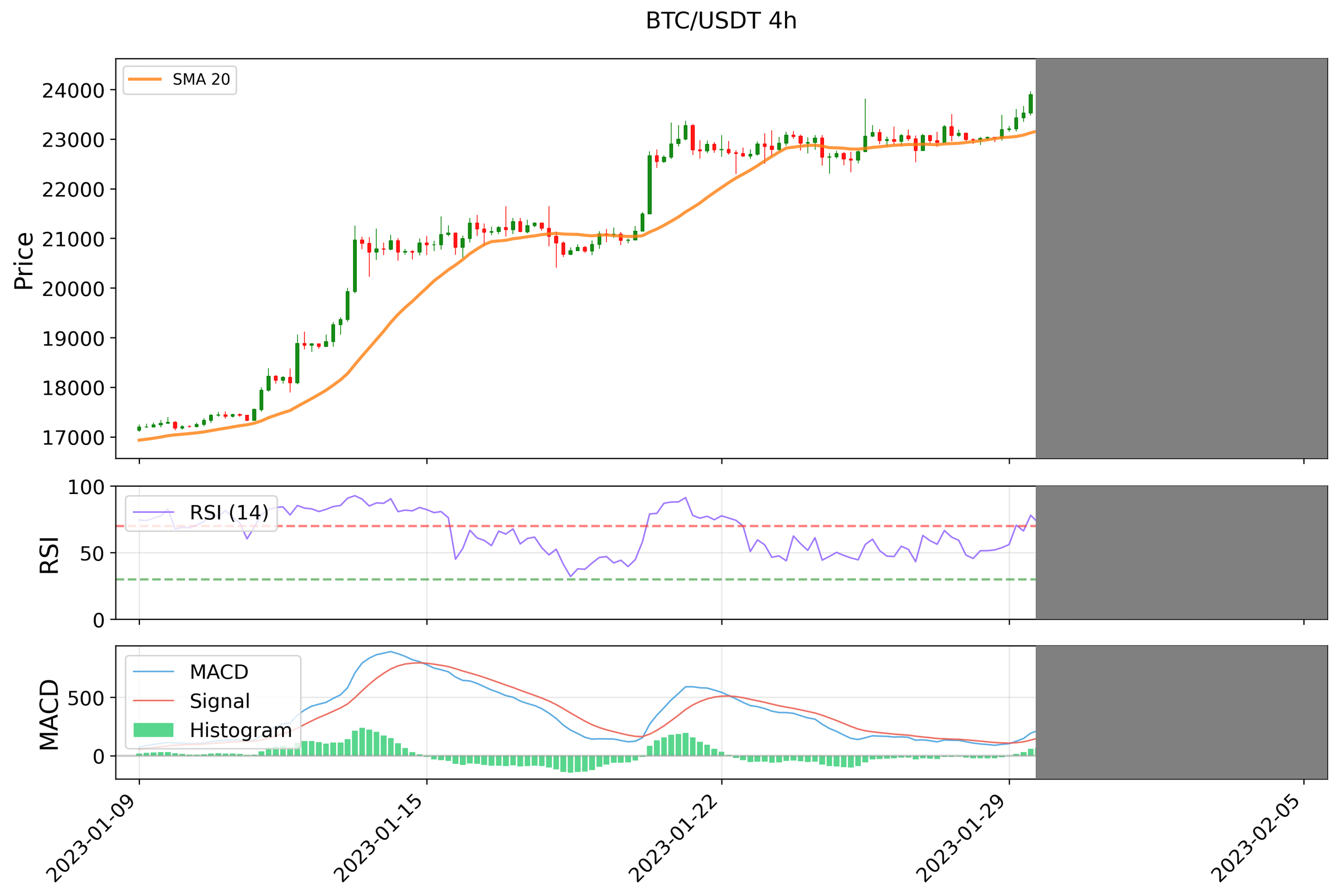1338x896 pixels.
Task: Click the gray masked region of the RSI panel
Action: pyautogui.click(x=1181, y=553)
